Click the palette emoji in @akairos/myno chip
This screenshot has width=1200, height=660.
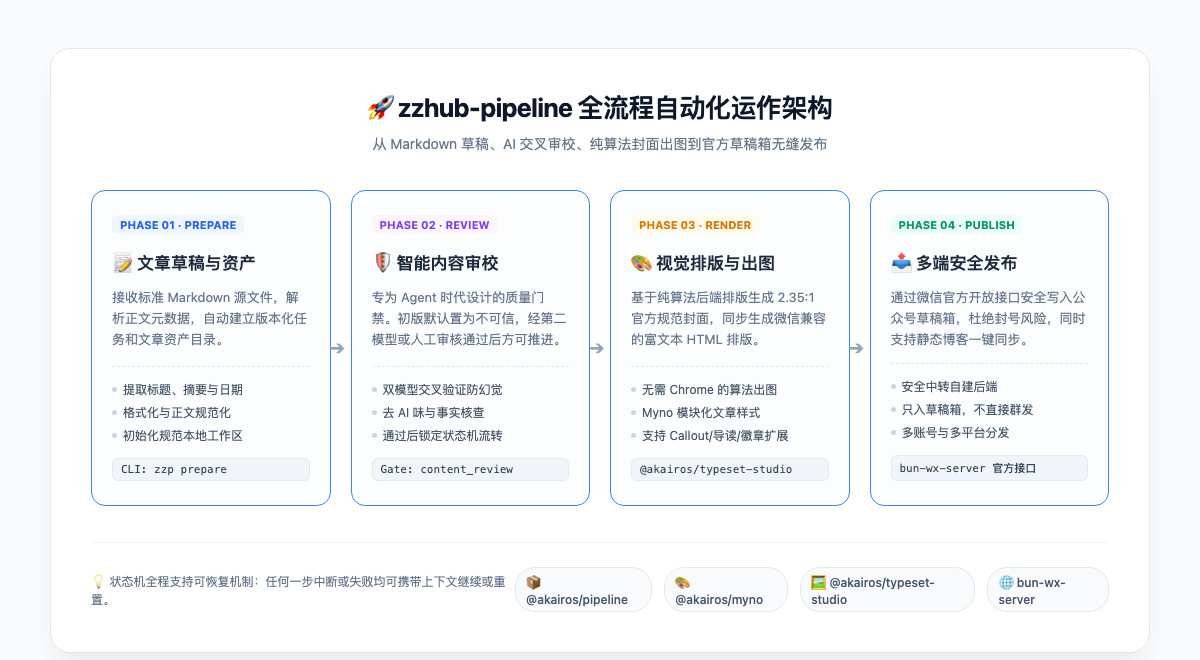pyautogui.click(x=682, y=582)
